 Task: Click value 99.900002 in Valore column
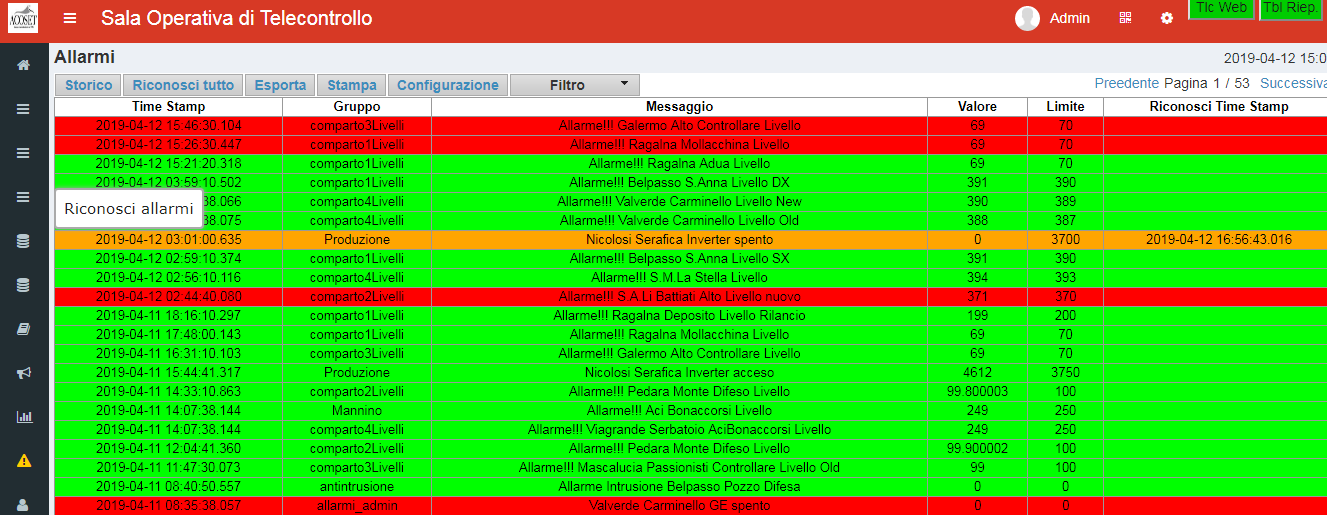pyautogui.click(x=977, y=449)
